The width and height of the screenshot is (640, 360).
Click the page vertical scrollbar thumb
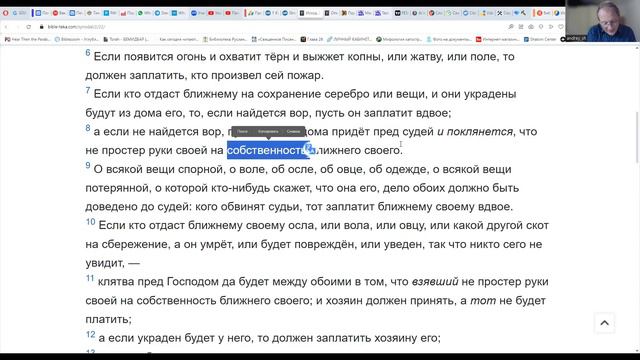(x=637, y=138)
